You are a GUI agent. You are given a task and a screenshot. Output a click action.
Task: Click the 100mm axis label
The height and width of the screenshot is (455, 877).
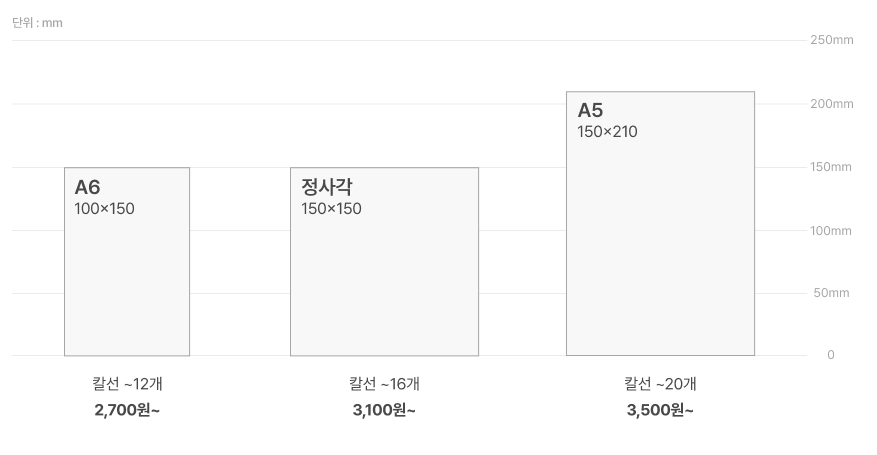click(x=831, y=230)
